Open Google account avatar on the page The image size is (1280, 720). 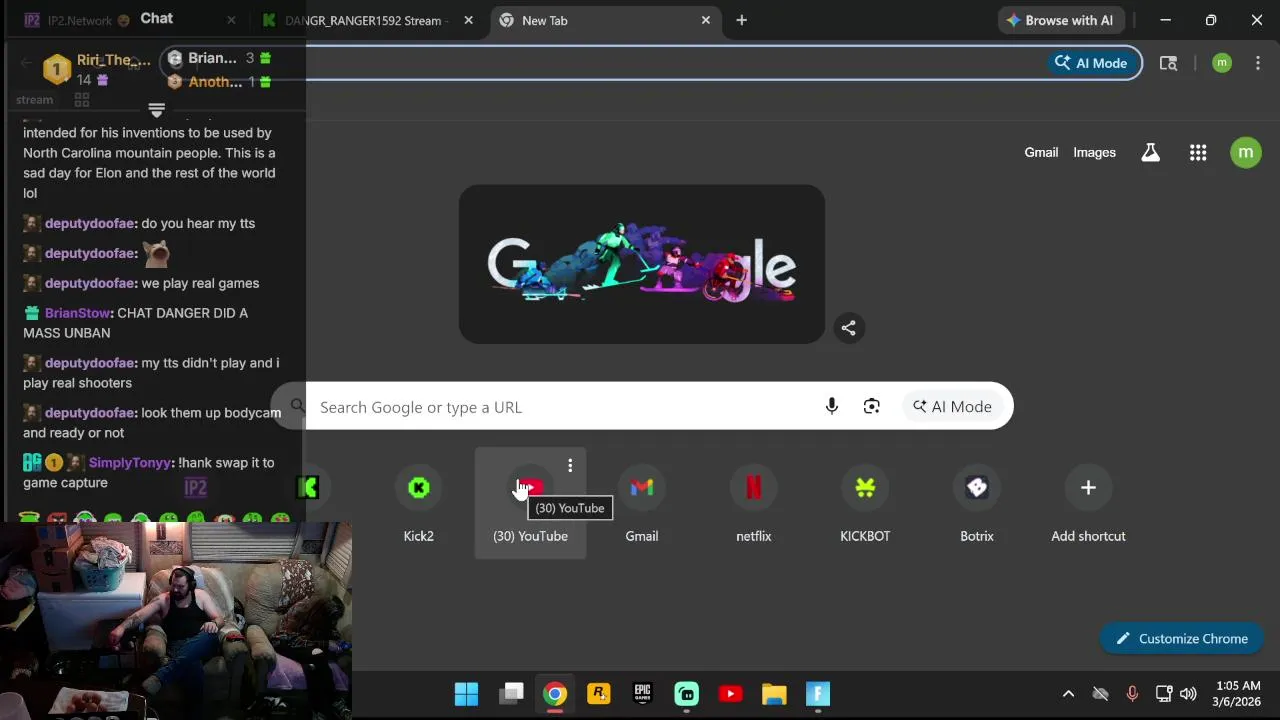pyautogui.click(x=1245, y=152)
